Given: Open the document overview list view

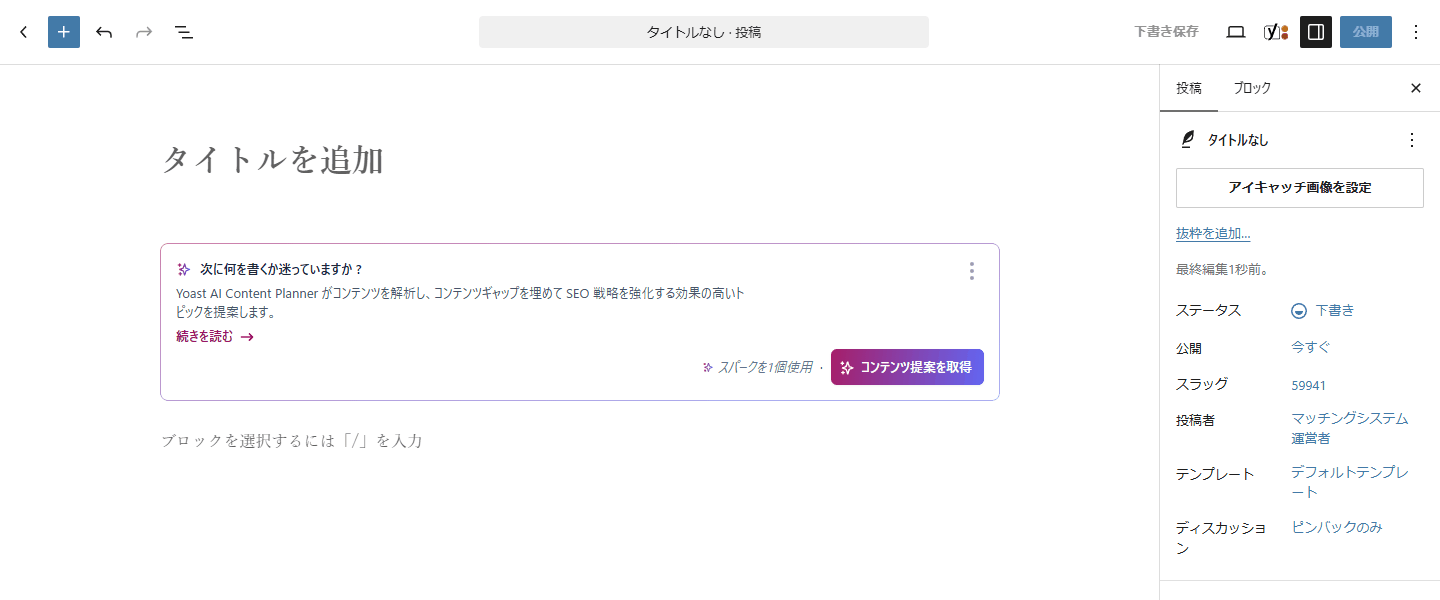Looking at the screenshot, I should pos(184,32).
